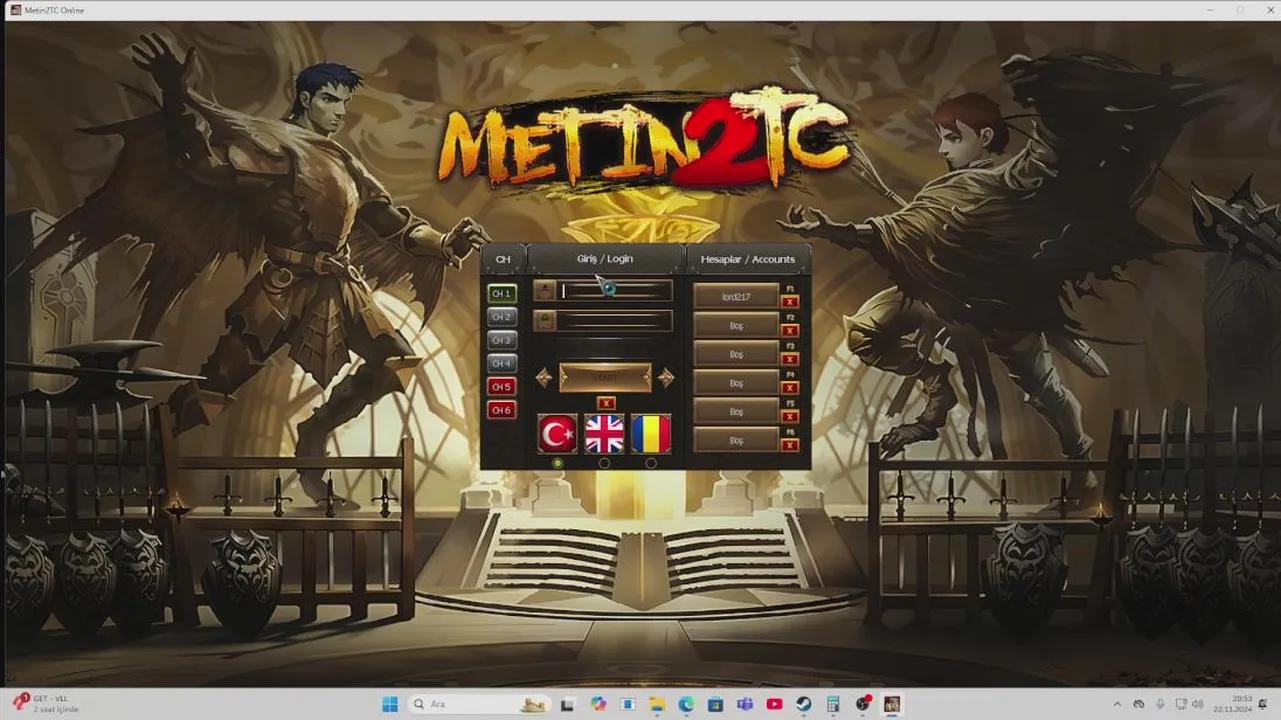The image size is (1281, 720).
Task: Click red X delete for F4 slot
Action: coord(790,388)
